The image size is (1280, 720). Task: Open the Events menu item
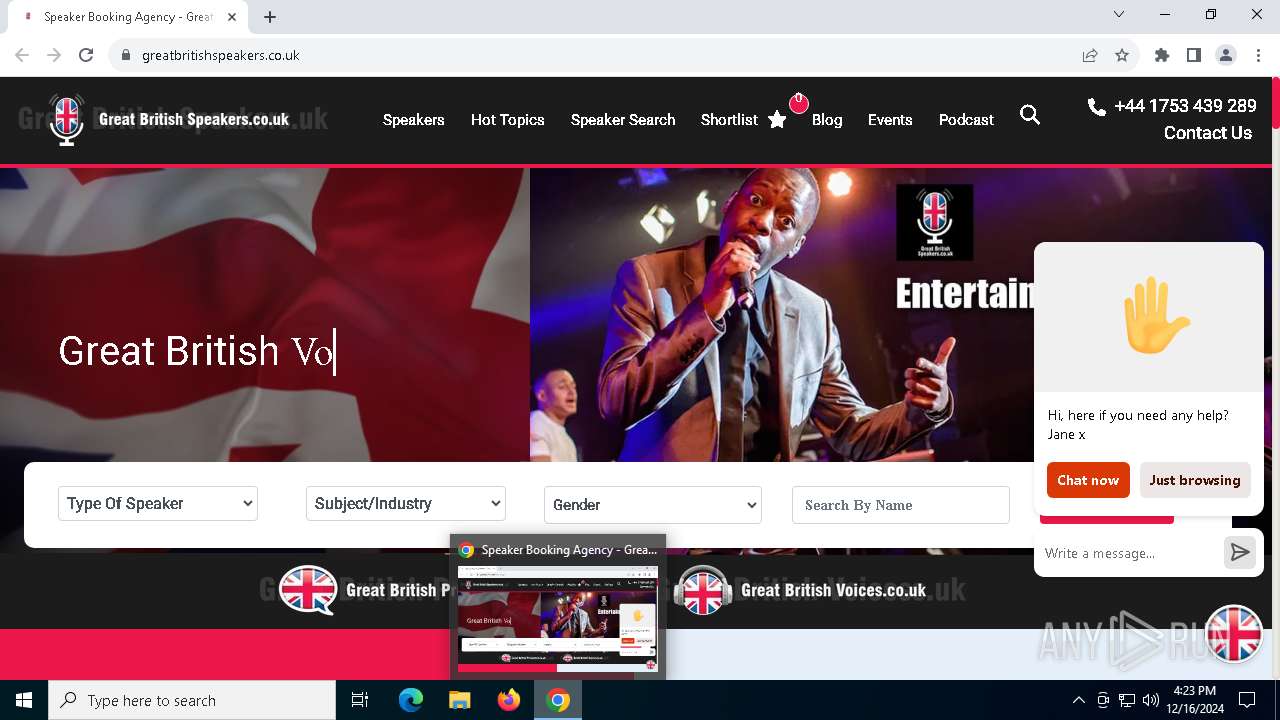coord(890,120)
